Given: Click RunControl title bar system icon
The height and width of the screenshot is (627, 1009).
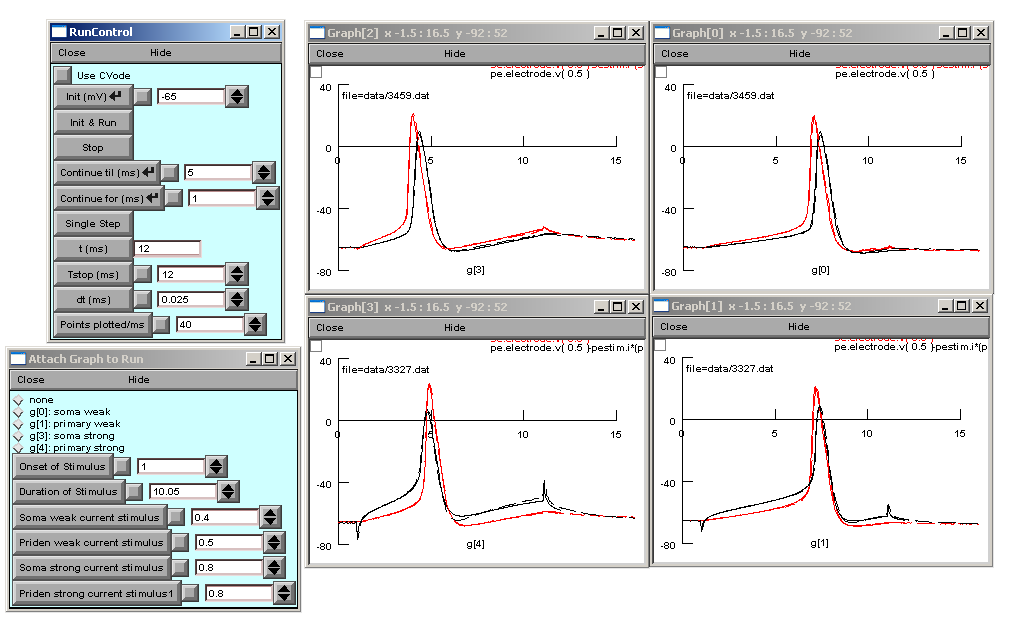Looking at the screenshot, I should click(59, 32).
